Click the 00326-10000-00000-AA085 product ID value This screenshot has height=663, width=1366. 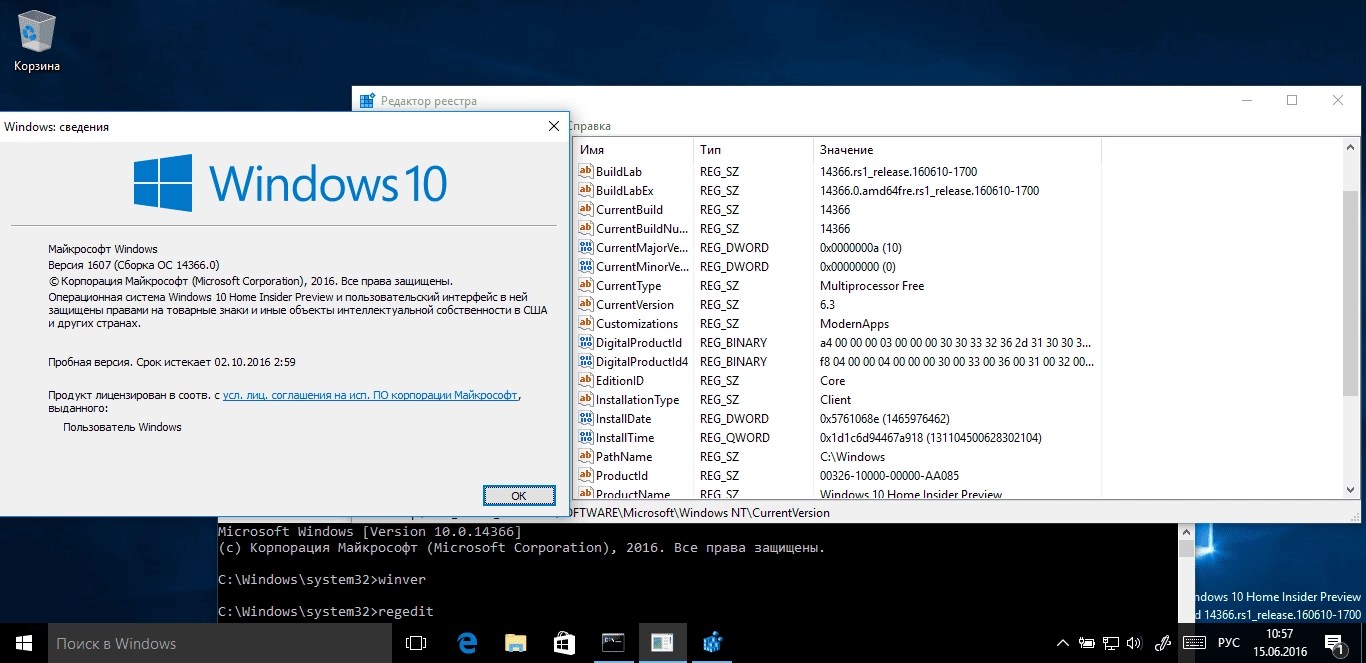click(x=889, y=475)
